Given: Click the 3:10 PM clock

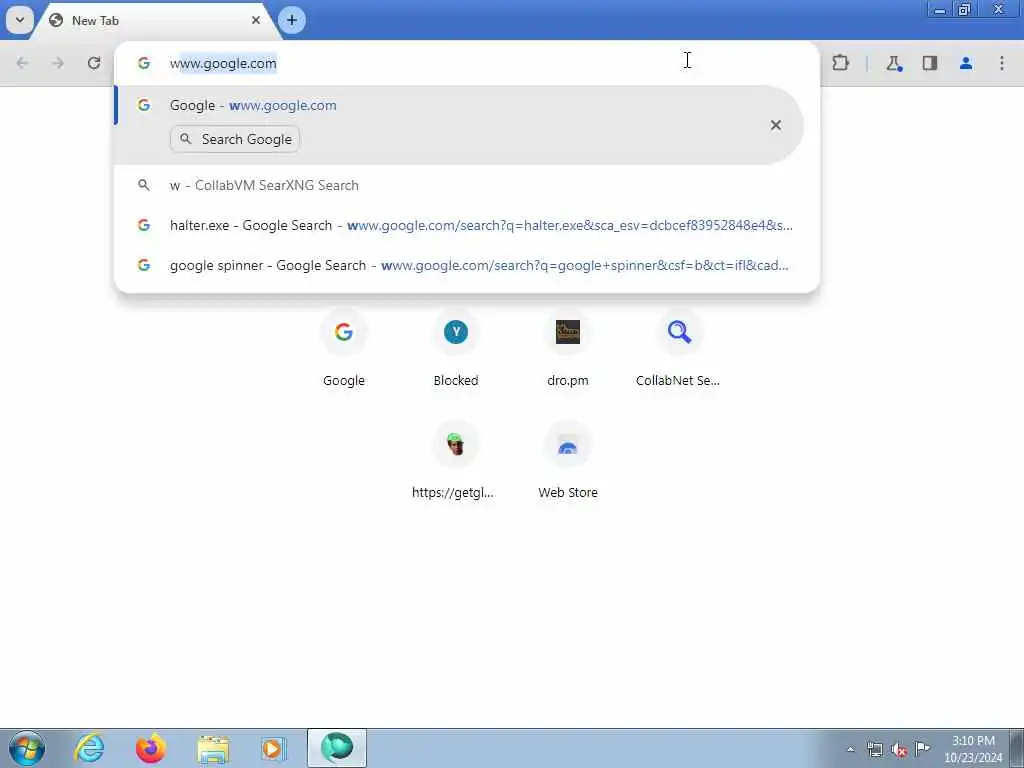Looking at the screenshot, I should coord(973,748).
